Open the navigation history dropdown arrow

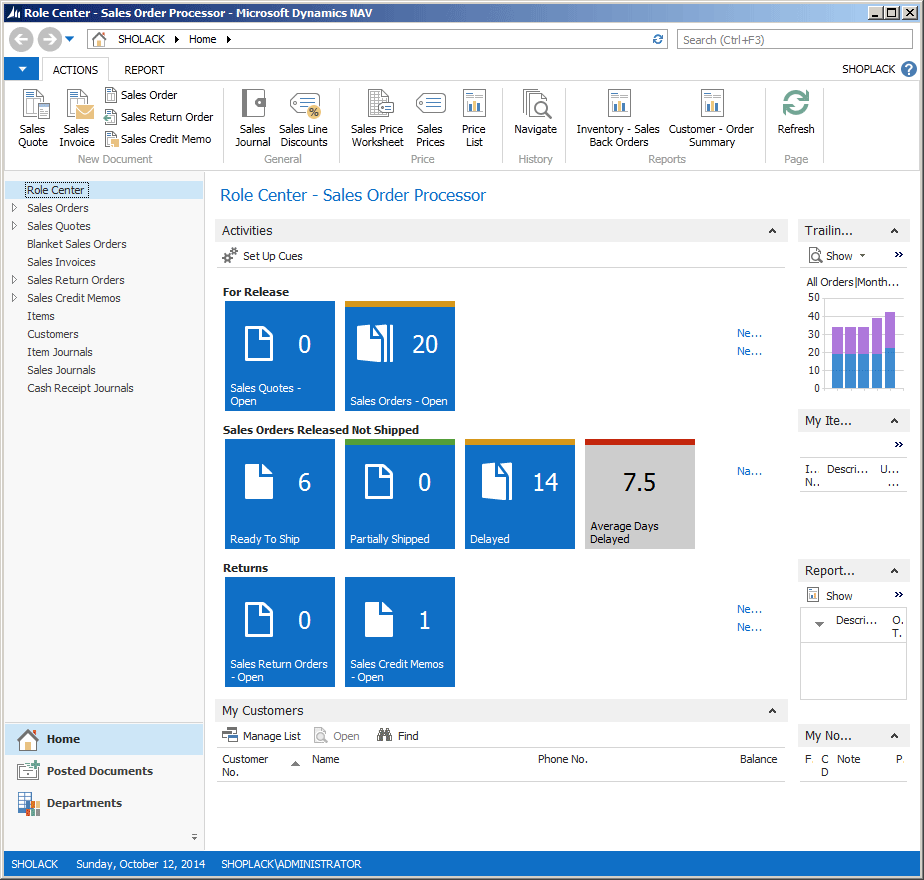click(70, 39)
